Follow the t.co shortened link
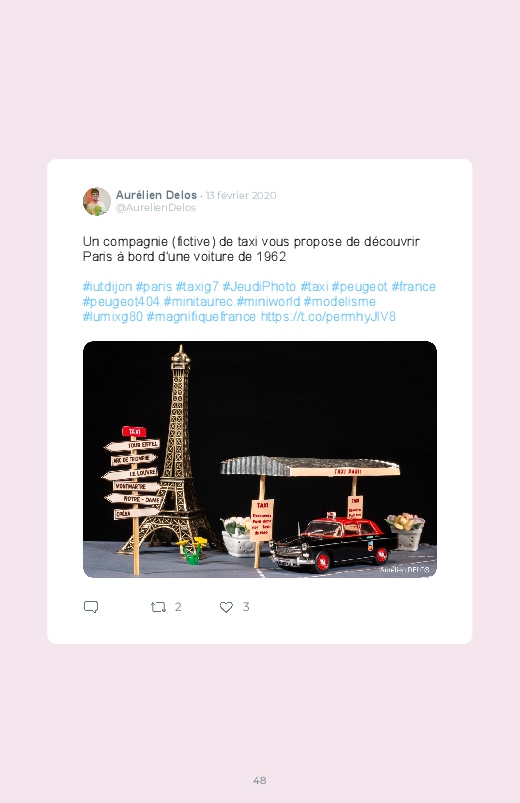 (x=328, y=316)
